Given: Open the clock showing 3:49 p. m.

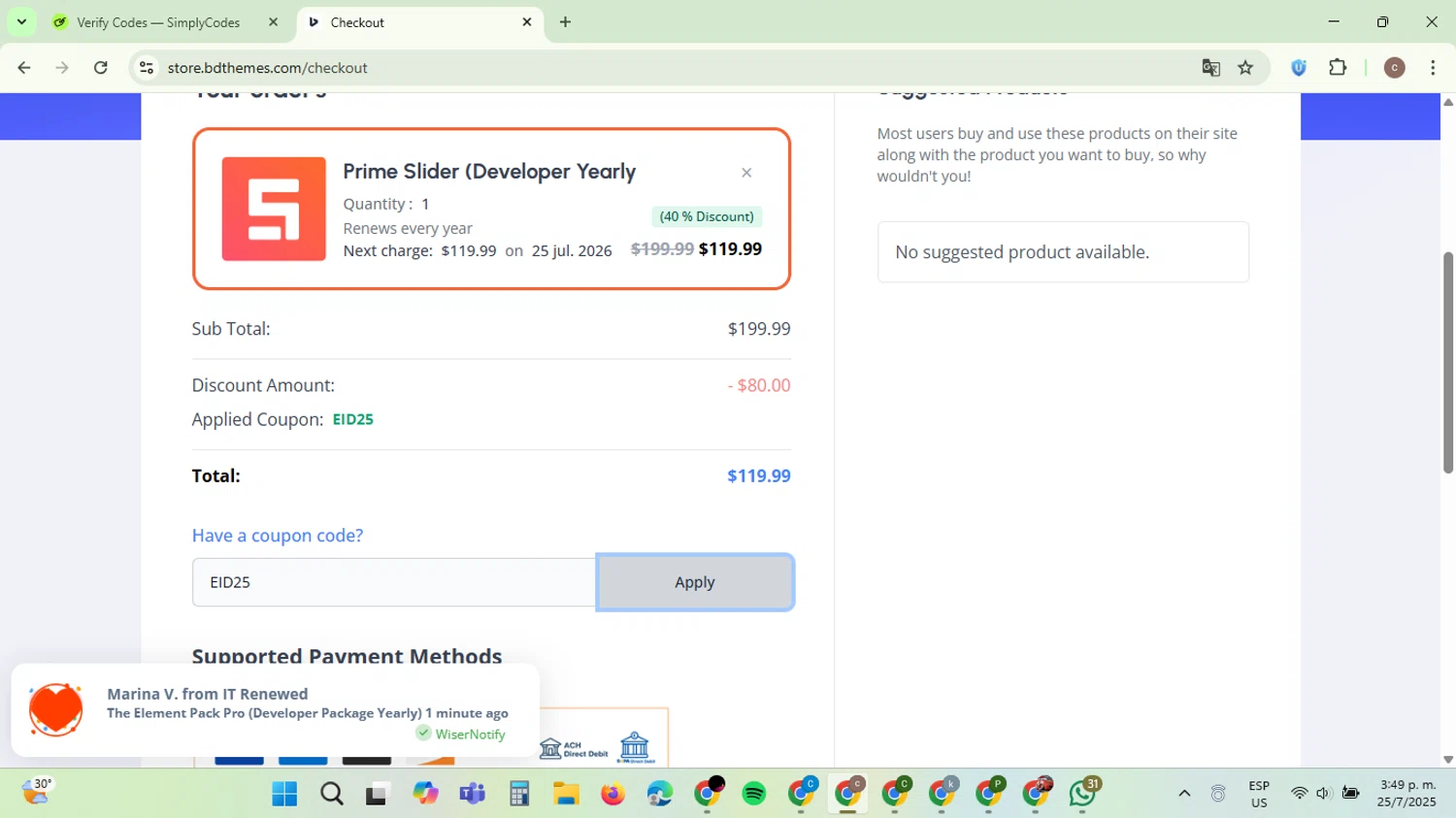Looking at the screenshot, I should [x=1407, y=794].
